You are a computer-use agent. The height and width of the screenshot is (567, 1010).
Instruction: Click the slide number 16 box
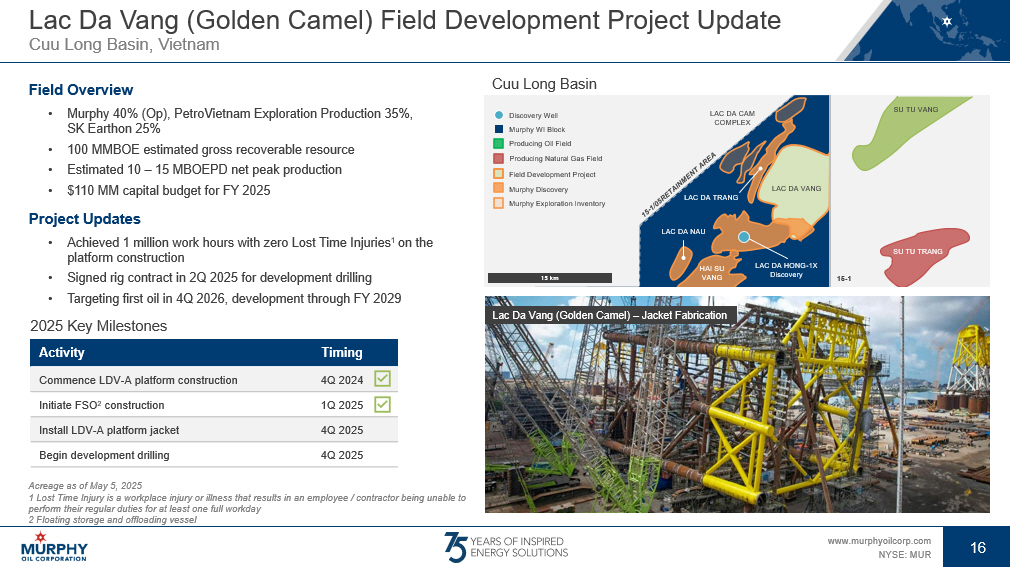[x=977, y=547]
